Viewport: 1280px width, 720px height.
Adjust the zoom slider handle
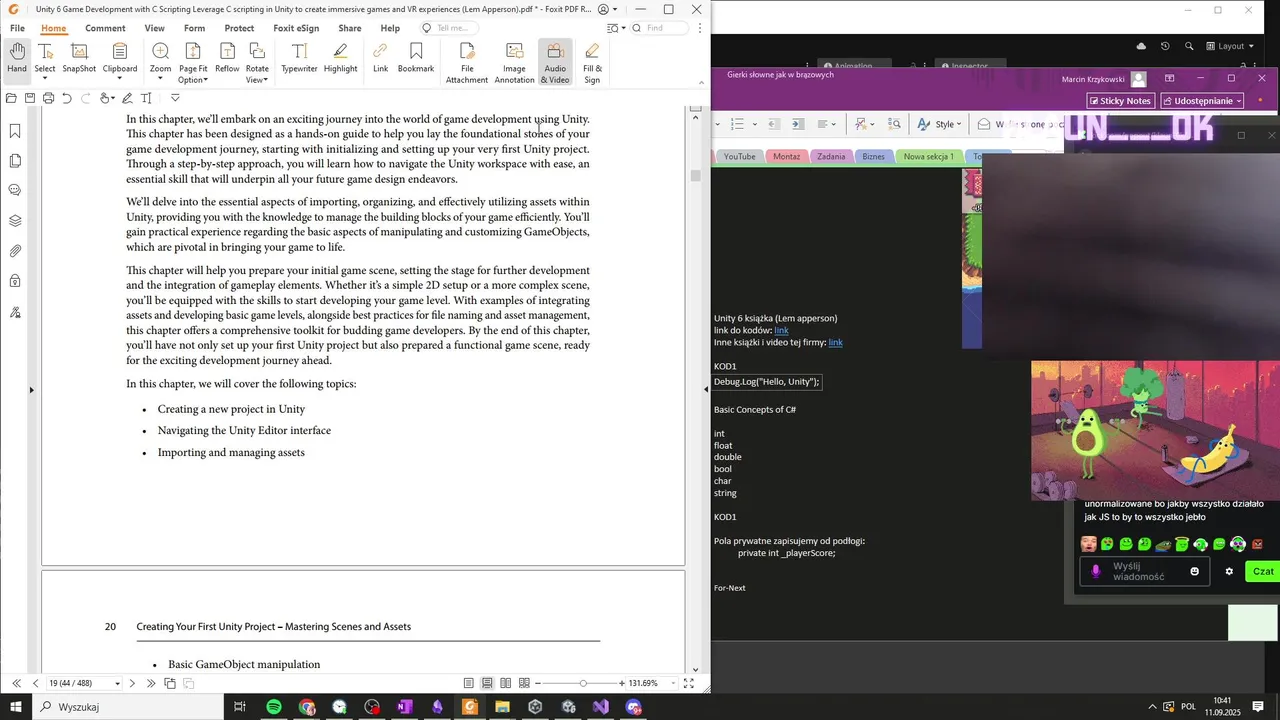583,683
